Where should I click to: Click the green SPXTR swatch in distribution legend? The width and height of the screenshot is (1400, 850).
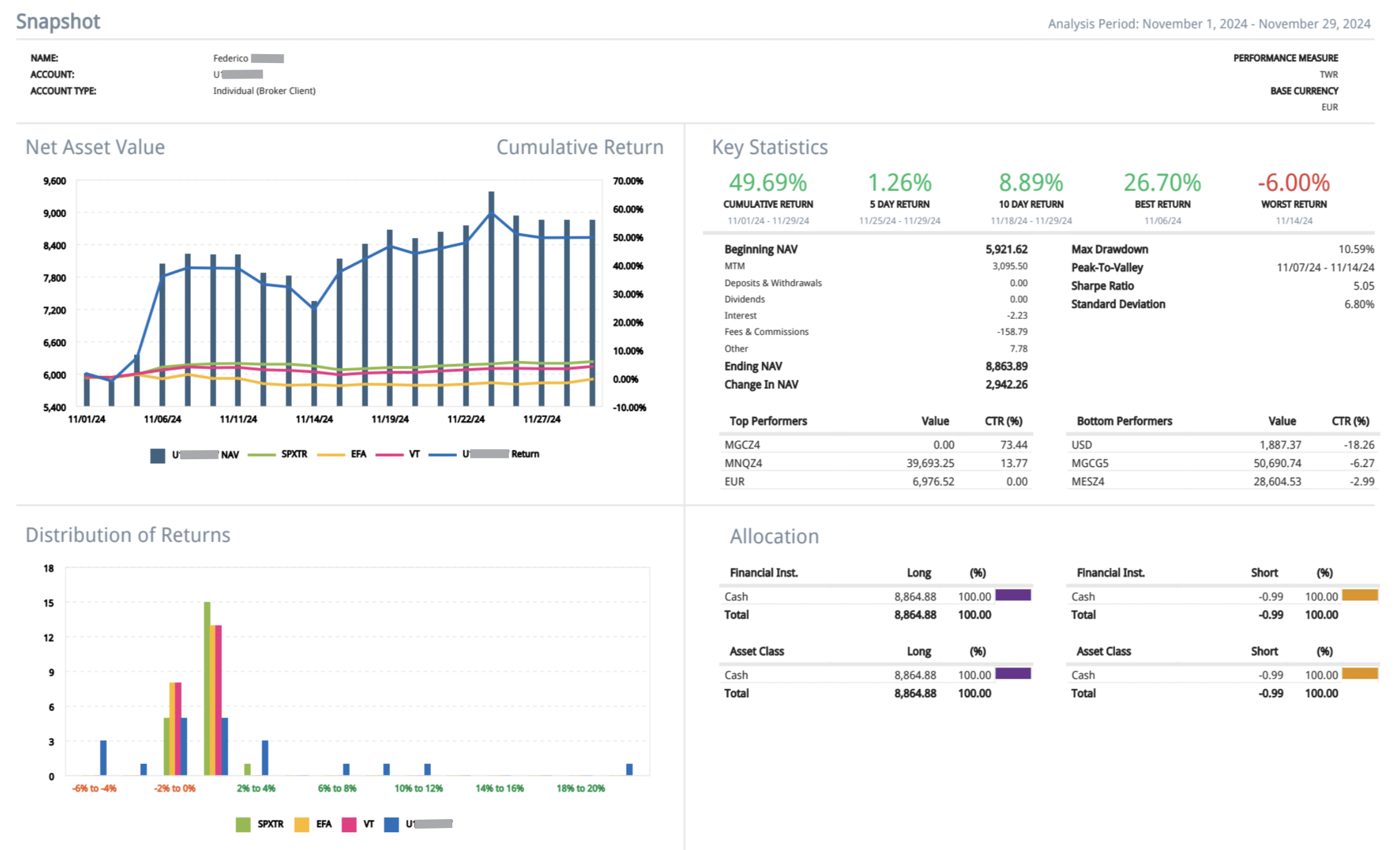(x=243, y=824)
